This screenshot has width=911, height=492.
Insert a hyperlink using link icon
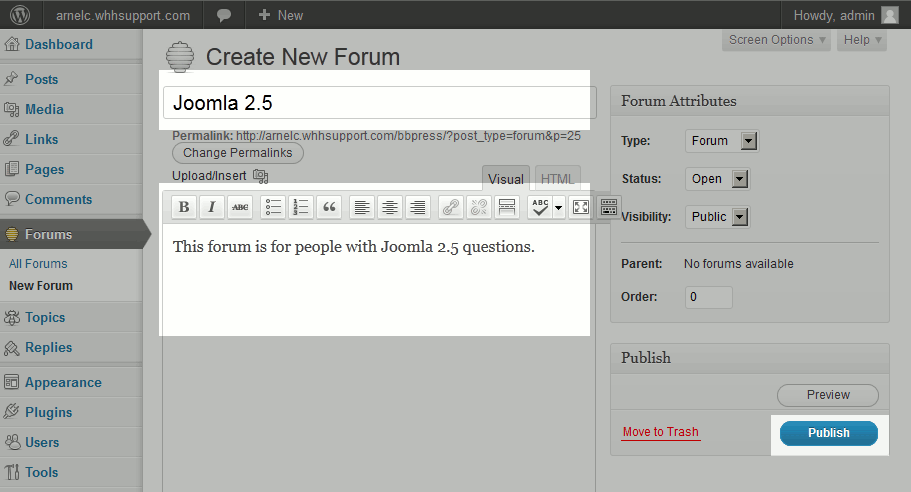click(x=451, y=207)
